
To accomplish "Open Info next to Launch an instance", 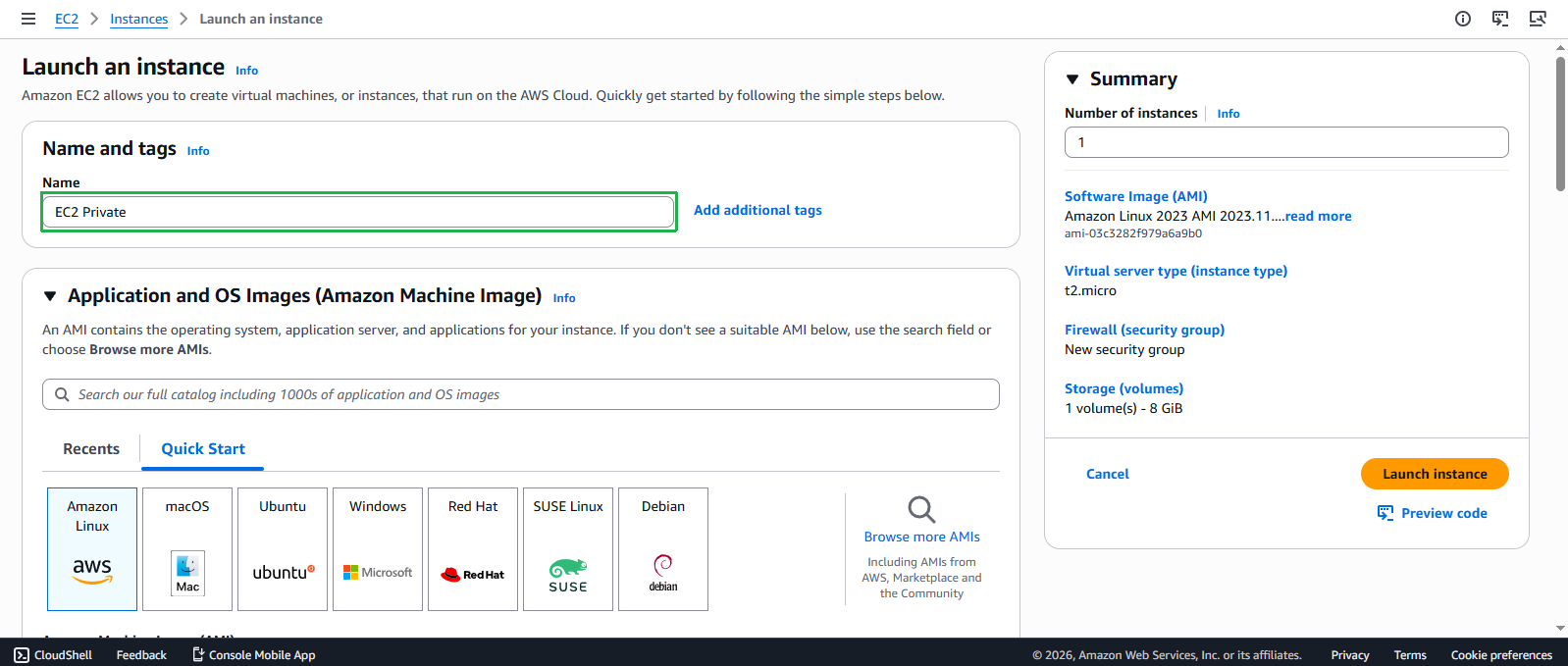I will coord(247,71).
